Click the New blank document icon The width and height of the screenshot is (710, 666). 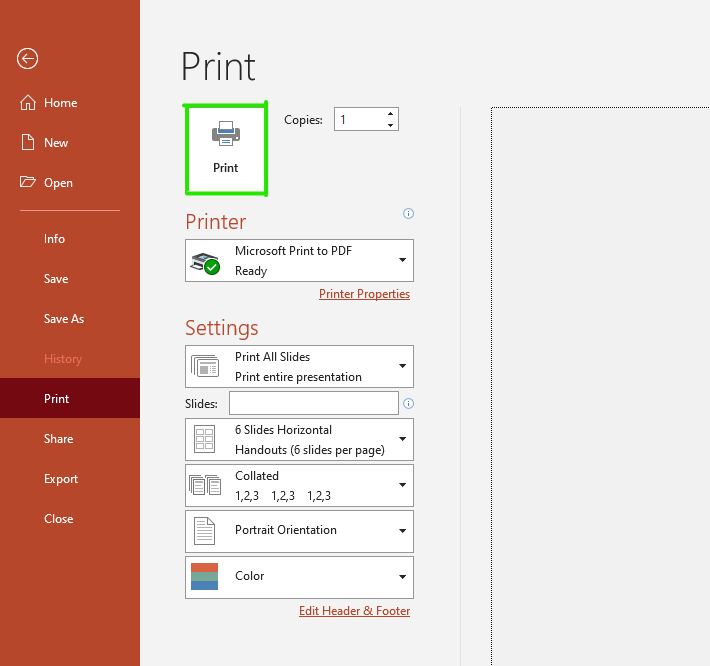[28, 142]
